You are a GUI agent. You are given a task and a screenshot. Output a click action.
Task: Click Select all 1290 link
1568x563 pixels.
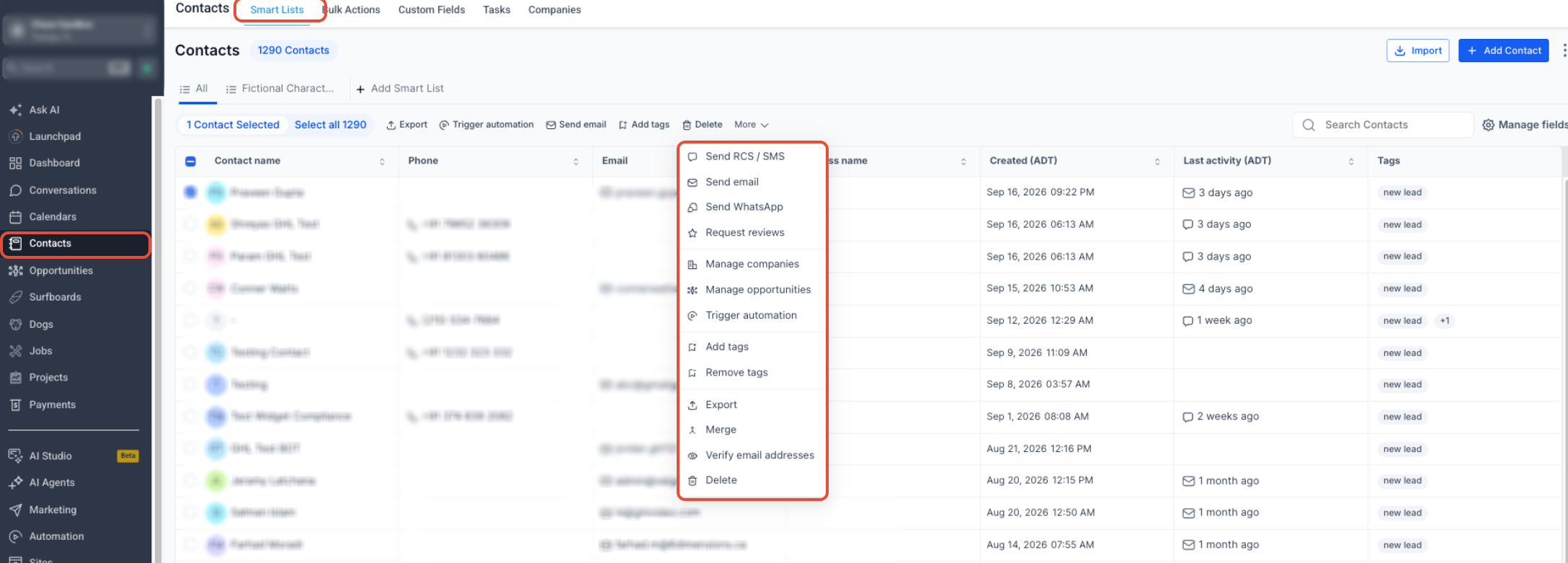[331, 125]
